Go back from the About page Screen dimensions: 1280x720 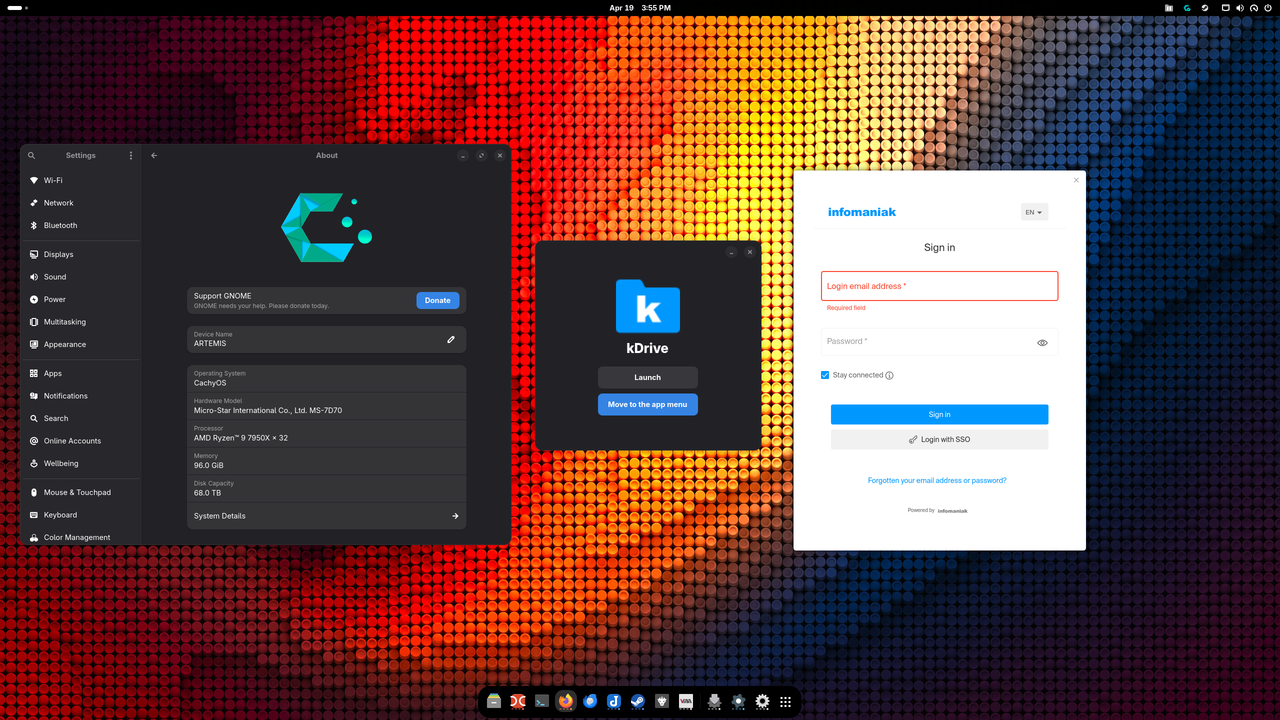click(154, 156)
